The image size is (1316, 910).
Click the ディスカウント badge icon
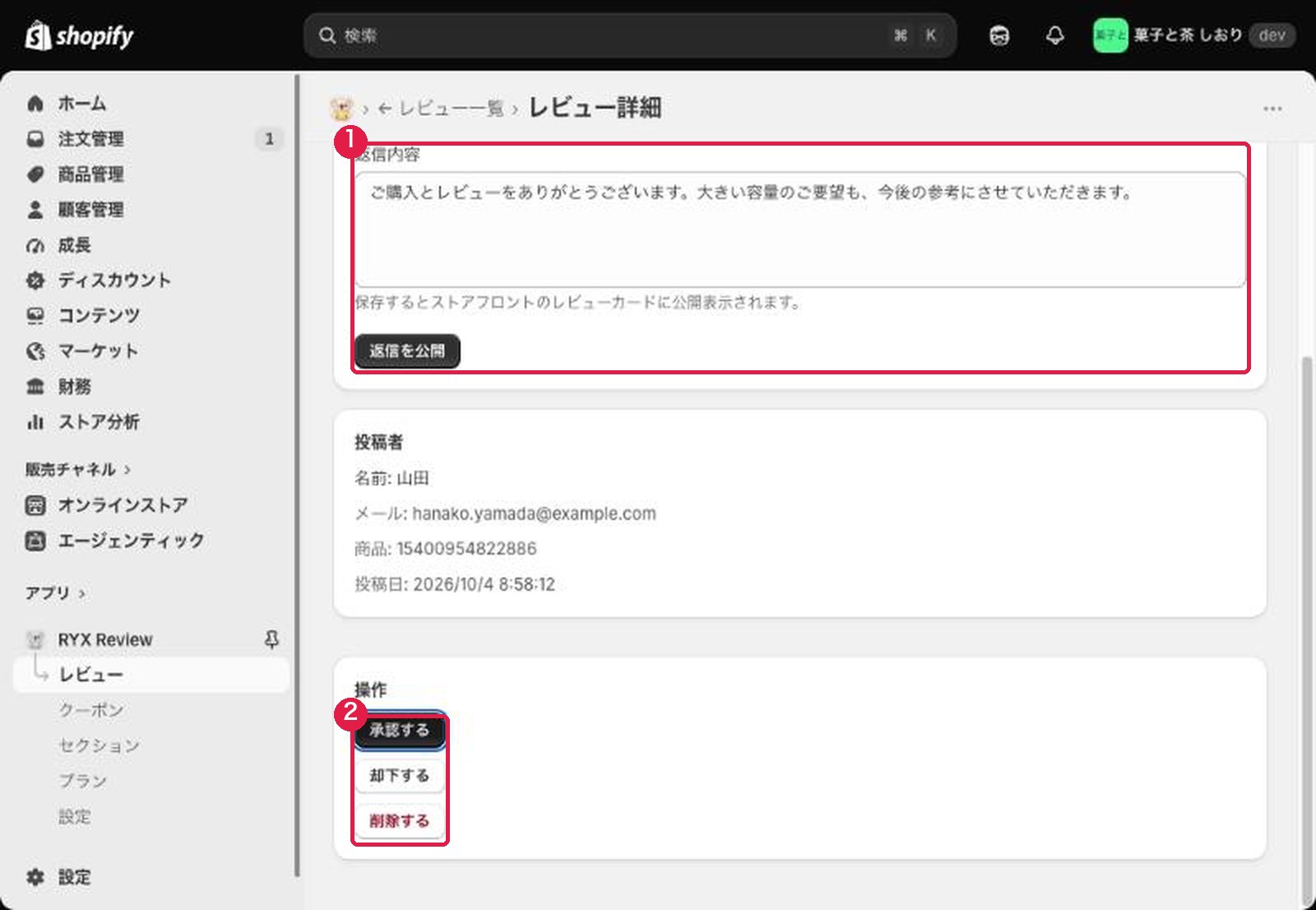click(35, 281)
